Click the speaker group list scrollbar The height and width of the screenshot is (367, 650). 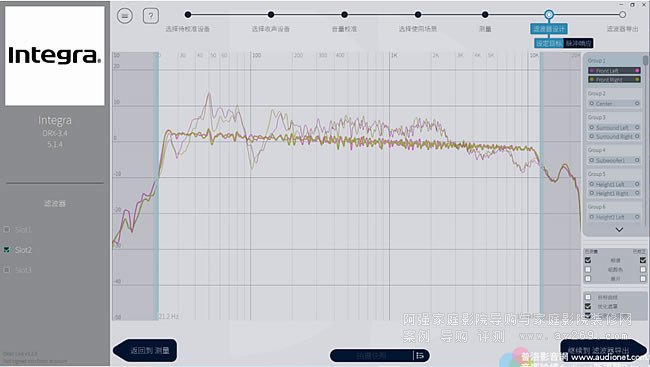pos(645,61)
